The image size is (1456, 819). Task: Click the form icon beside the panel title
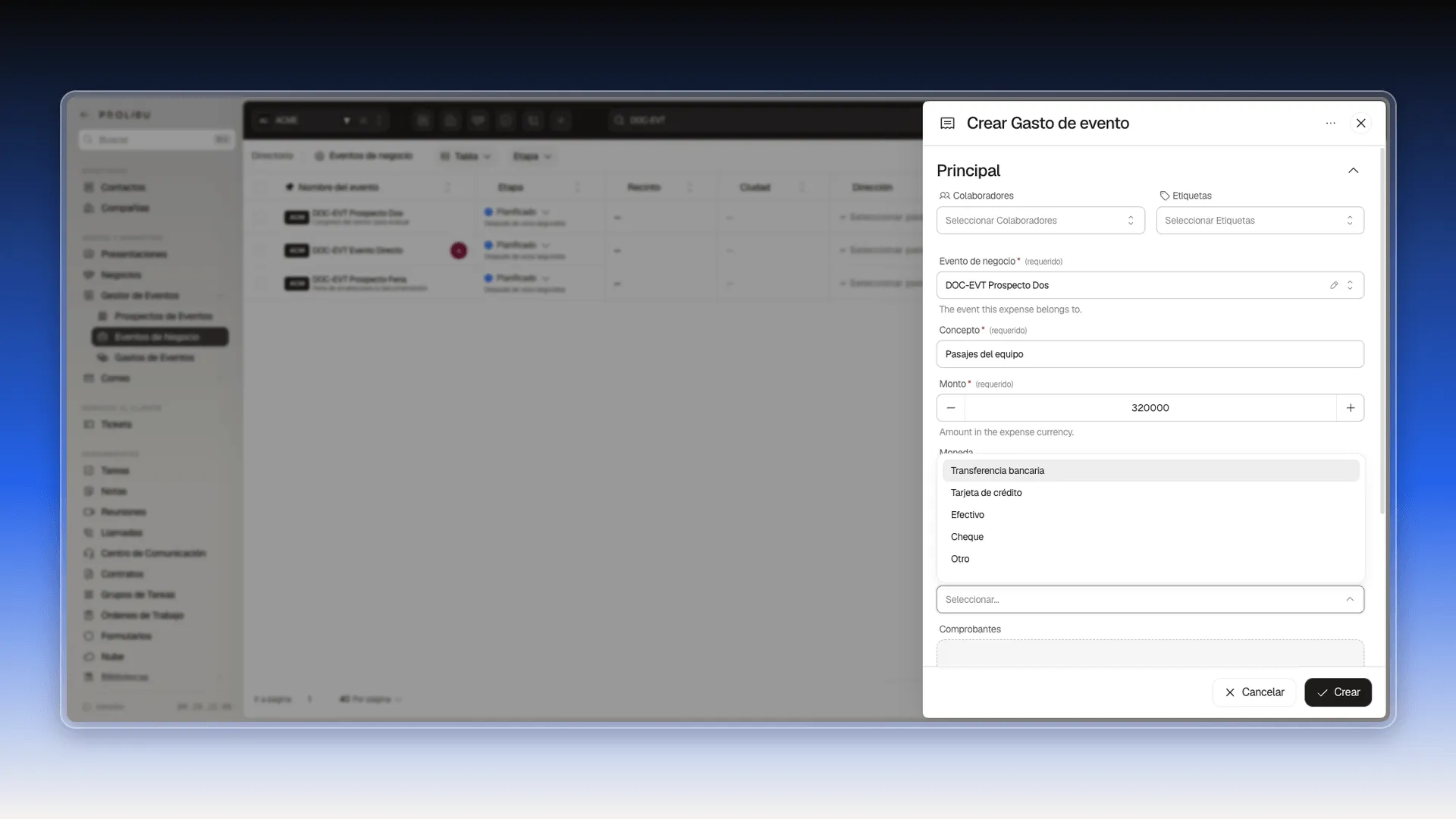click(947, 124)
